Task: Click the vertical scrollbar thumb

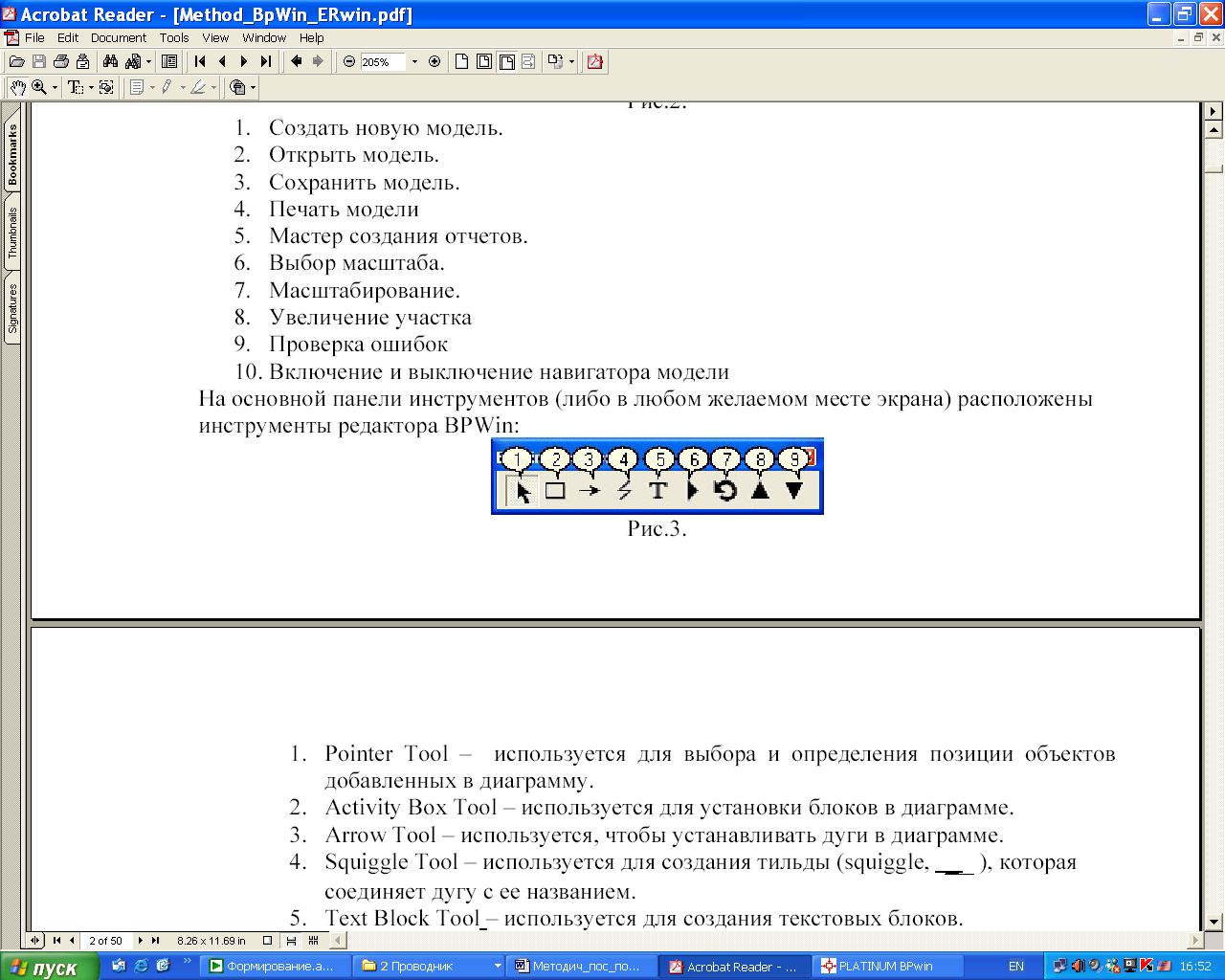Action: [1214, 168]
